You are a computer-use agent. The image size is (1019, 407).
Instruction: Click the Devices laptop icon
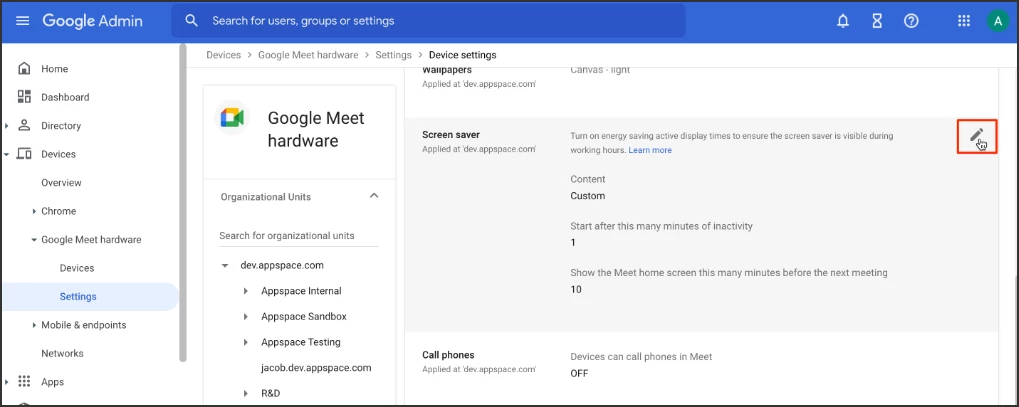24,154
